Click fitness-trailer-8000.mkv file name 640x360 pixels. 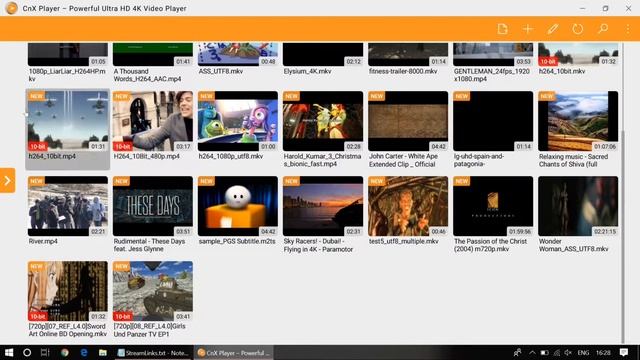(403, 71)
